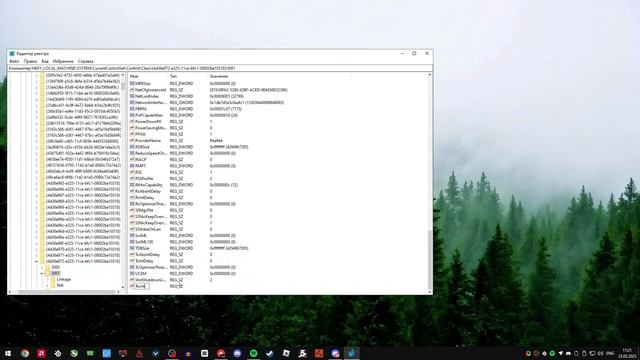
Task: Open the Файл menu
Action: coord(14,61)
